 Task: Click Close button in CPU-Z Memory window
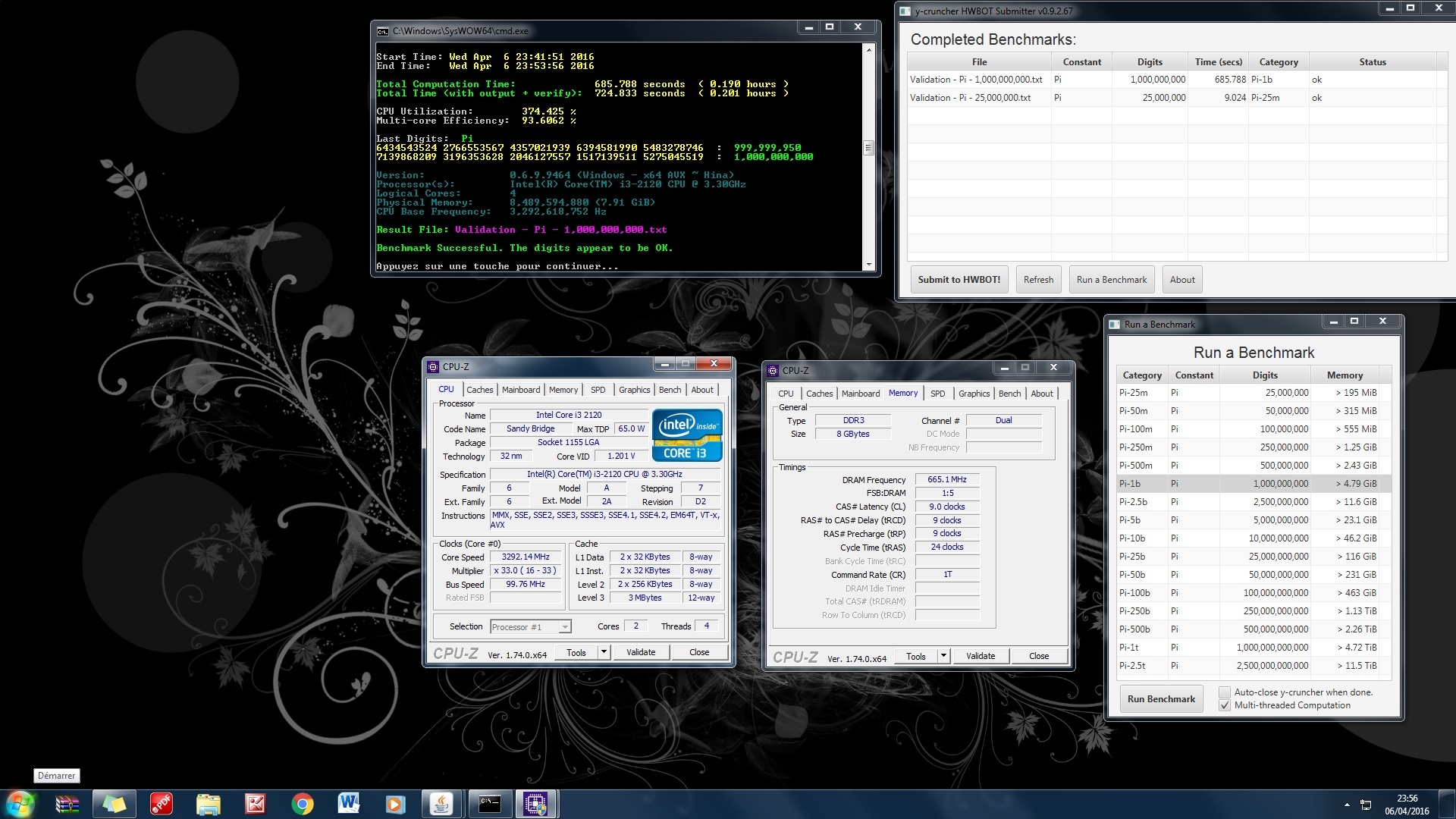coord(1039,656)
